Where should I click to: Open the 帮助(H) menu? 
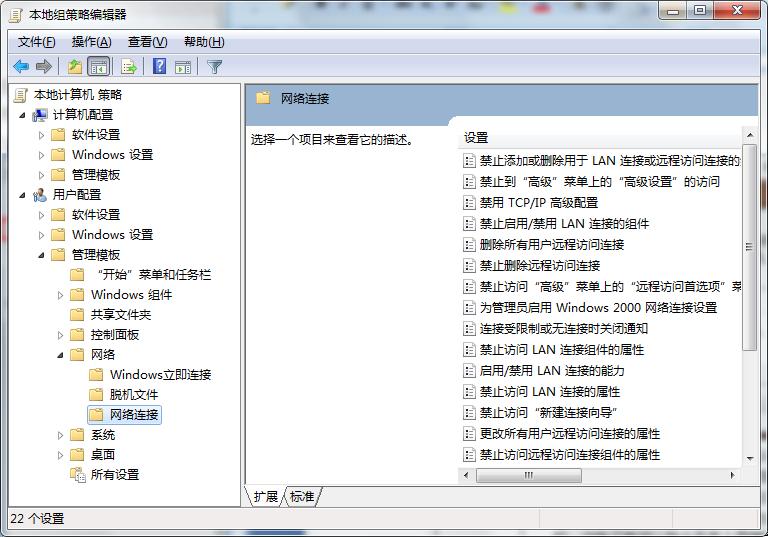(x=204, y=42)
